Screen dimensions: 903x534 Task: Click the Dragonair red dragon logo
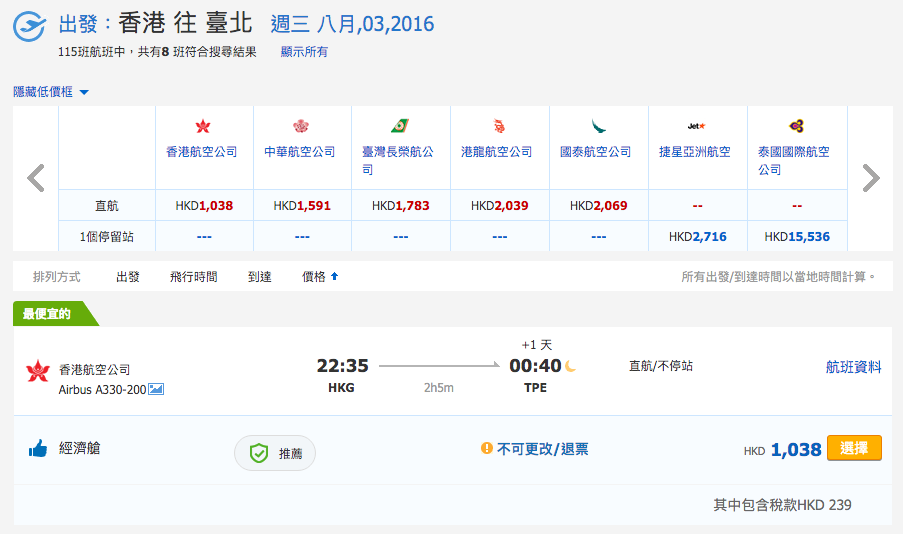499,126
